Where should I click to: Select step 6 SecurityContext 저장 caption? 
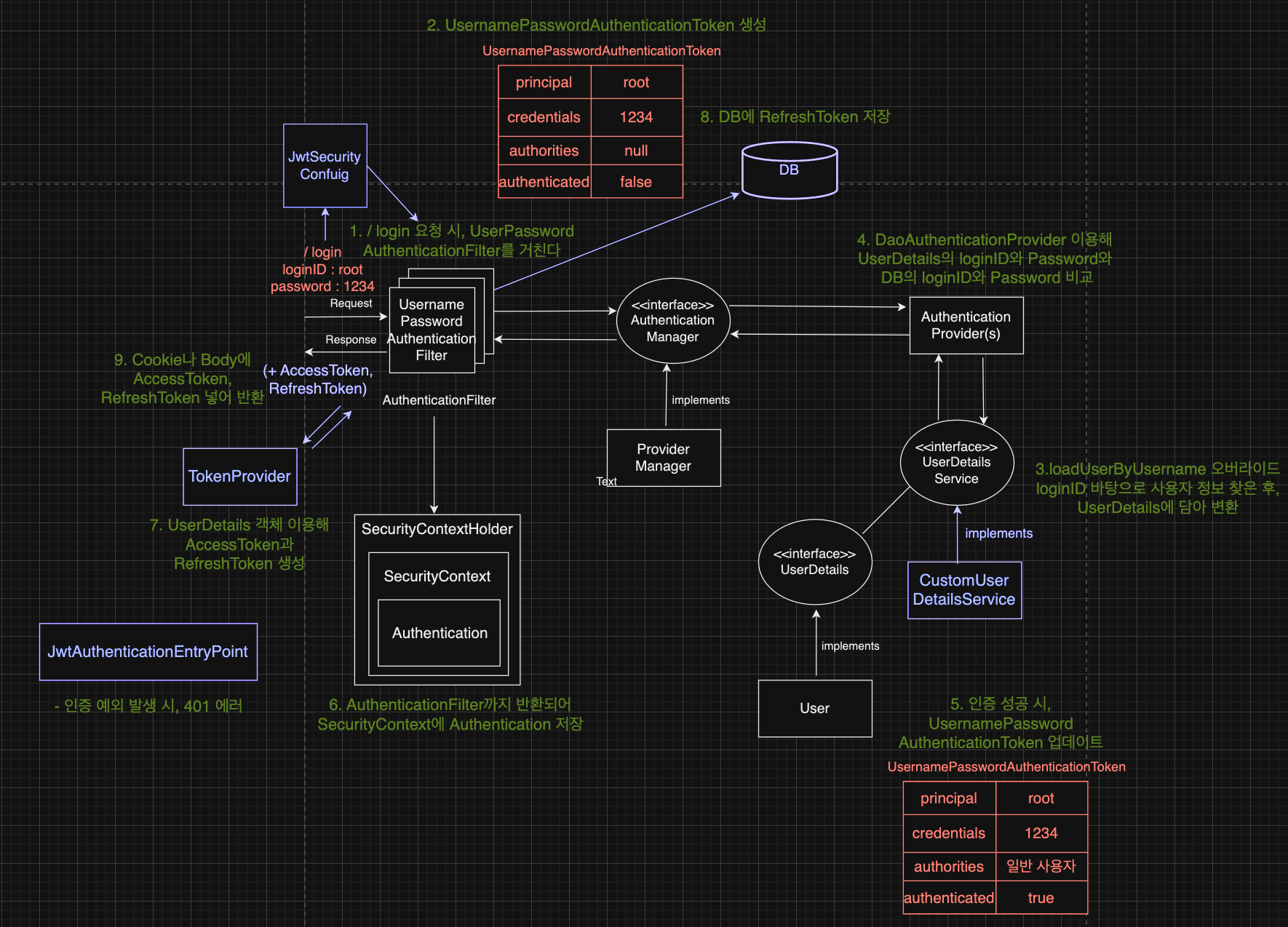tap(450, 715)
